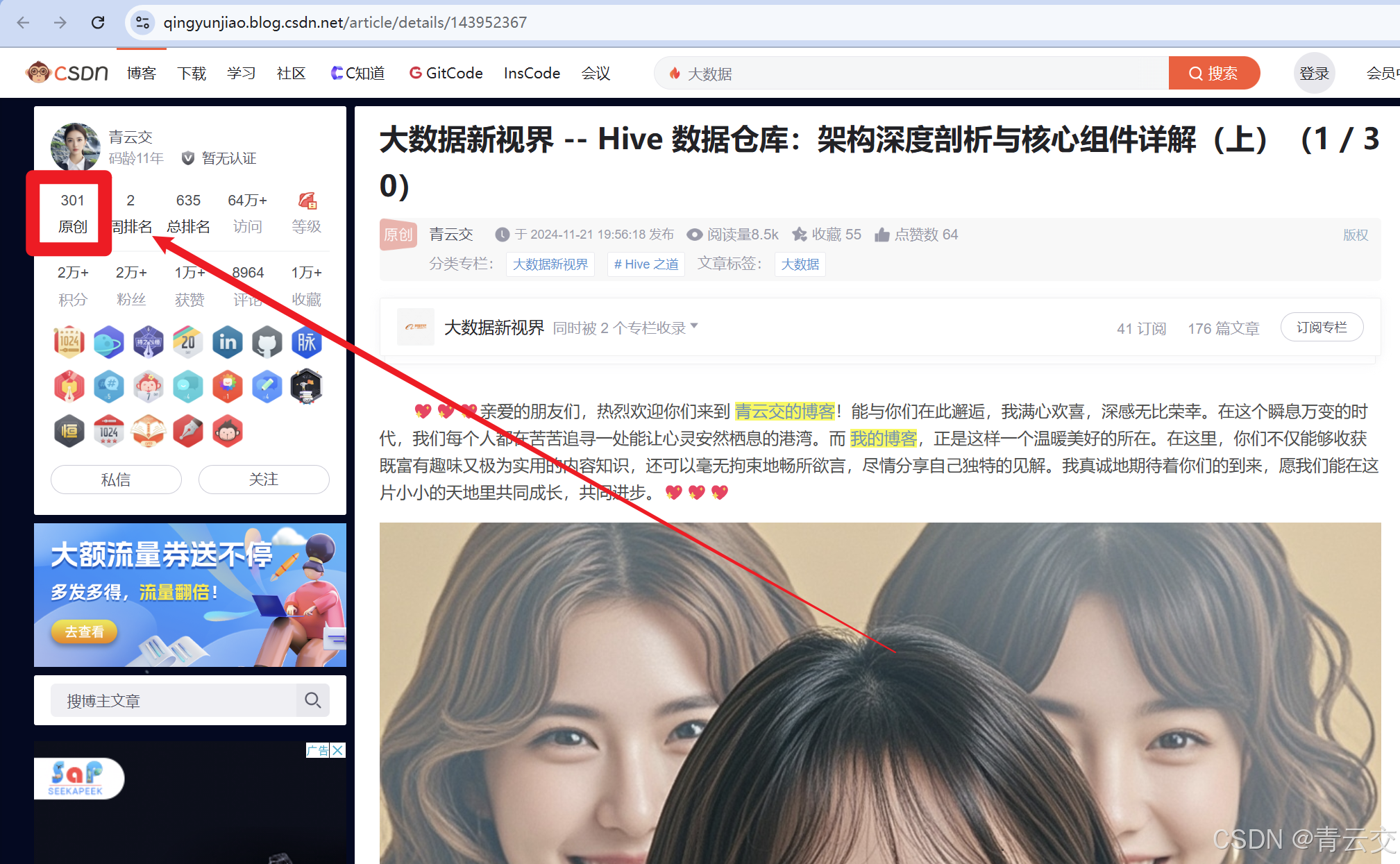Expand the columns-included dropdown arrow
Image resolution: width=1400 pixels, height=864 pixels.
click(x=694, y=326)
